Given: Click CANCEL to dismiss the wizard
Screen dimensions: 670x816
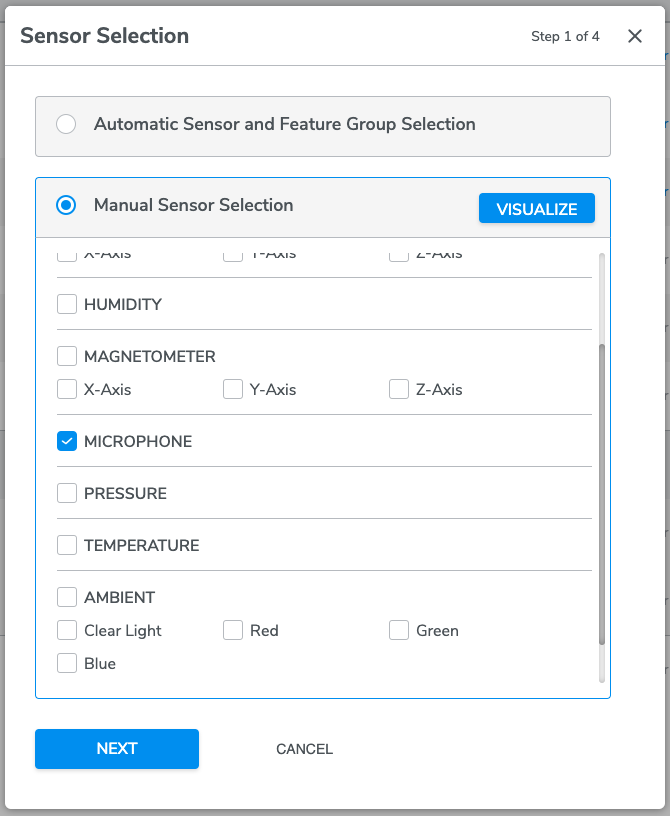Looking at the screenshot, I should [304, 749].
